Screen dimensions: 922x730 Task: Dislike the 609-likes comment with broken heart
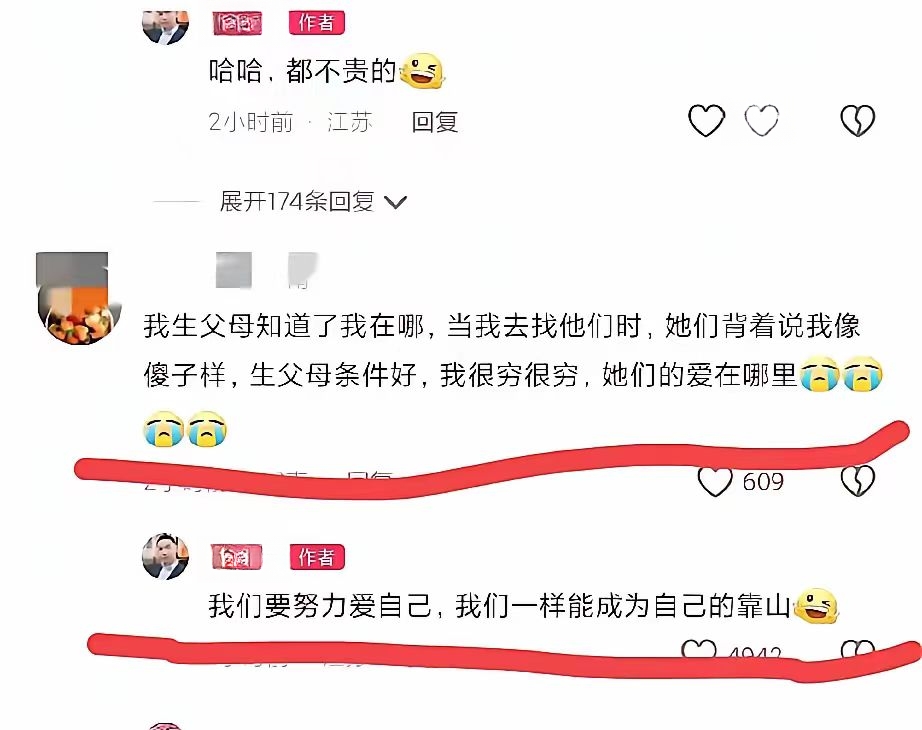[x=857, y=481]
